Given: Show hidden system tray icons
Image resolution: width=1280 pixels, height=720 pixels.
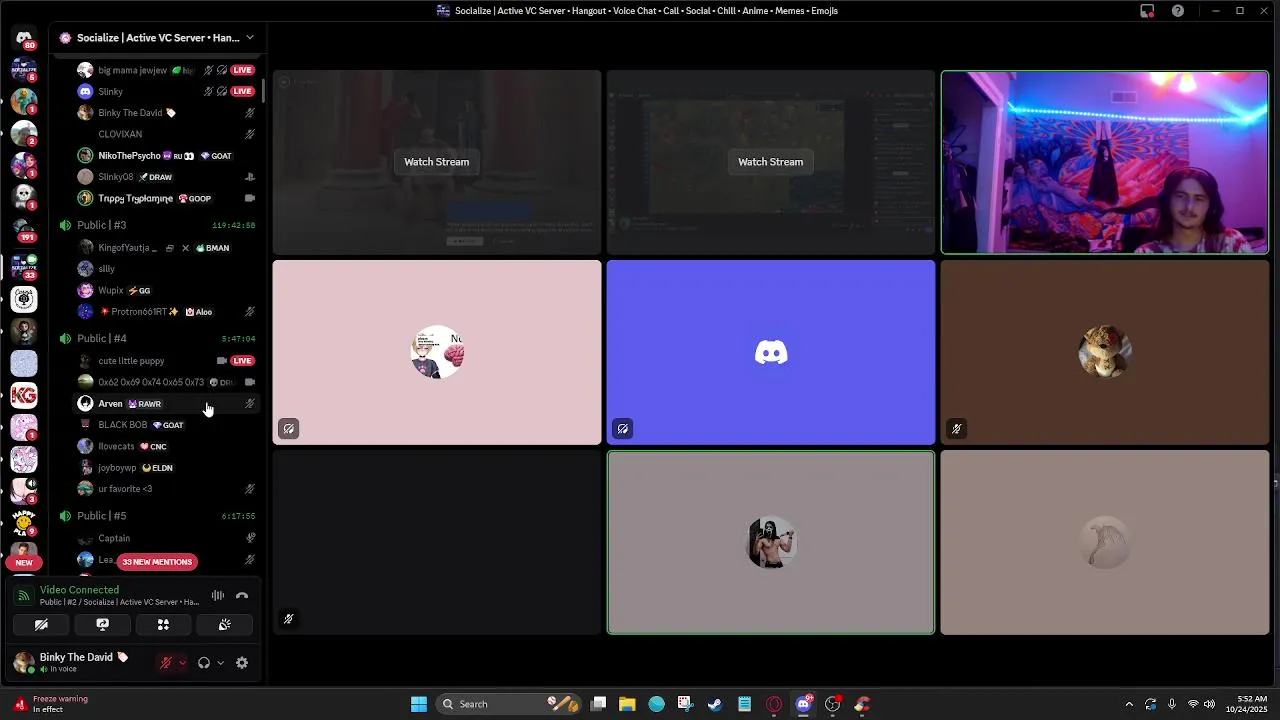Looking at the screenshot, I should tap(1129, 704).
